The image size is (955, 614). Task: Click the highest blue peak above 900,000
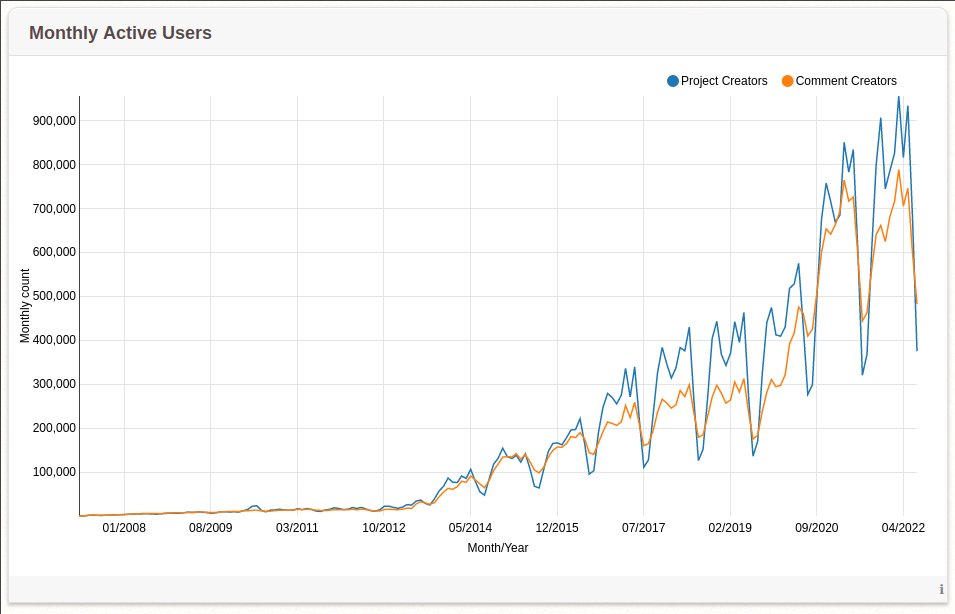(898, 97)
